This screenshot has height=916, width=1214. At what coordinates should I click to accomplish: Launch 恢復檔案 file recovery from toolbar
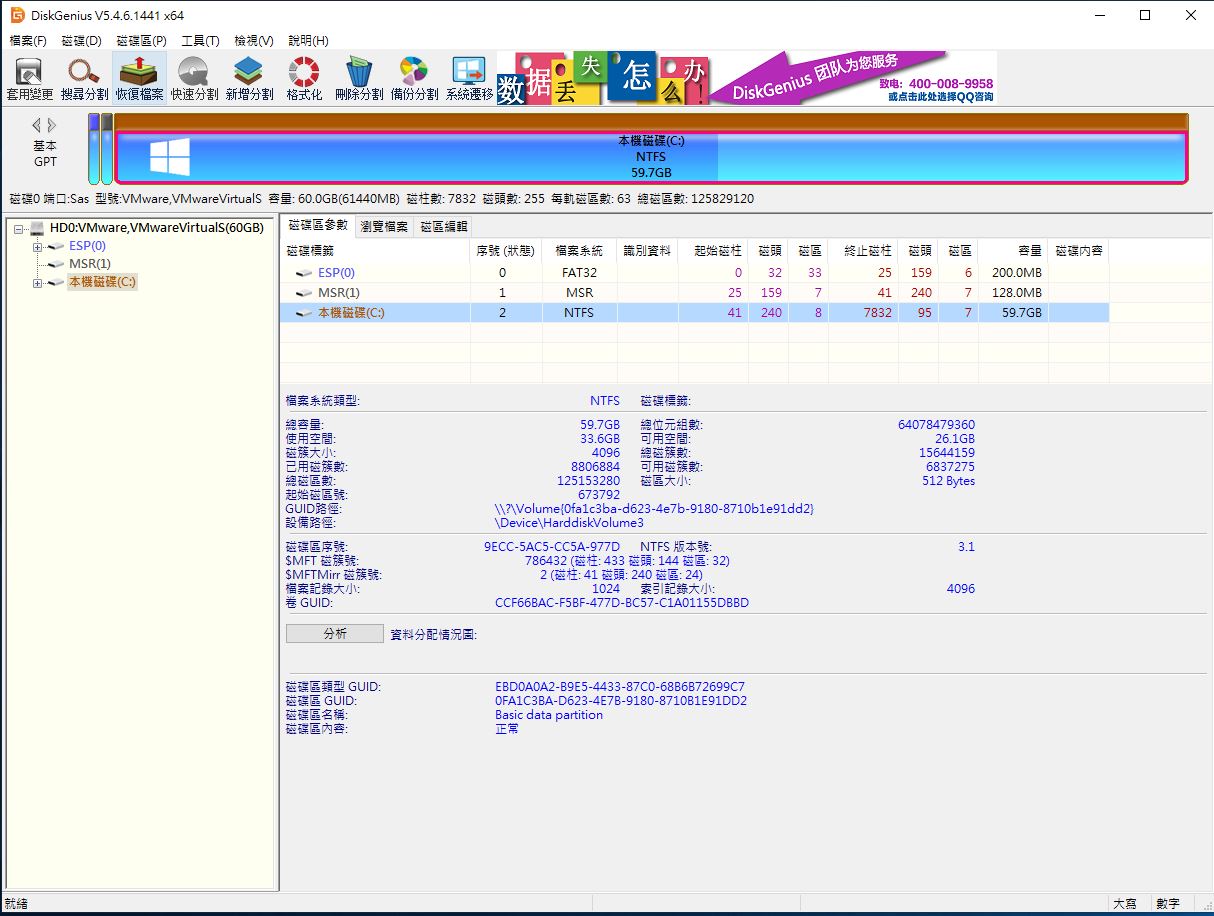[x=139, y=79]
